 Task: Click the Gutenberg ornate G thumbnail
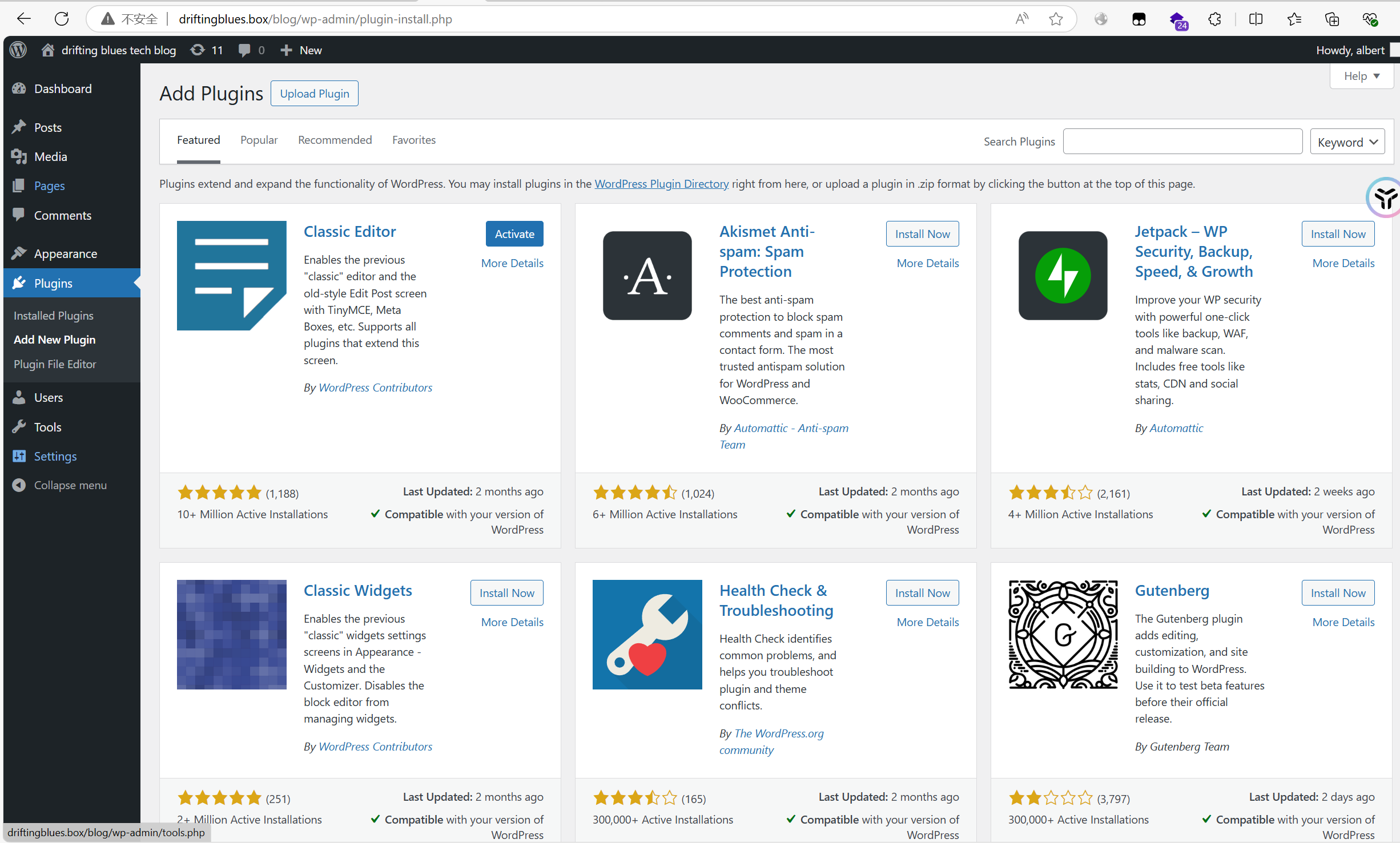click(1063, 635)
